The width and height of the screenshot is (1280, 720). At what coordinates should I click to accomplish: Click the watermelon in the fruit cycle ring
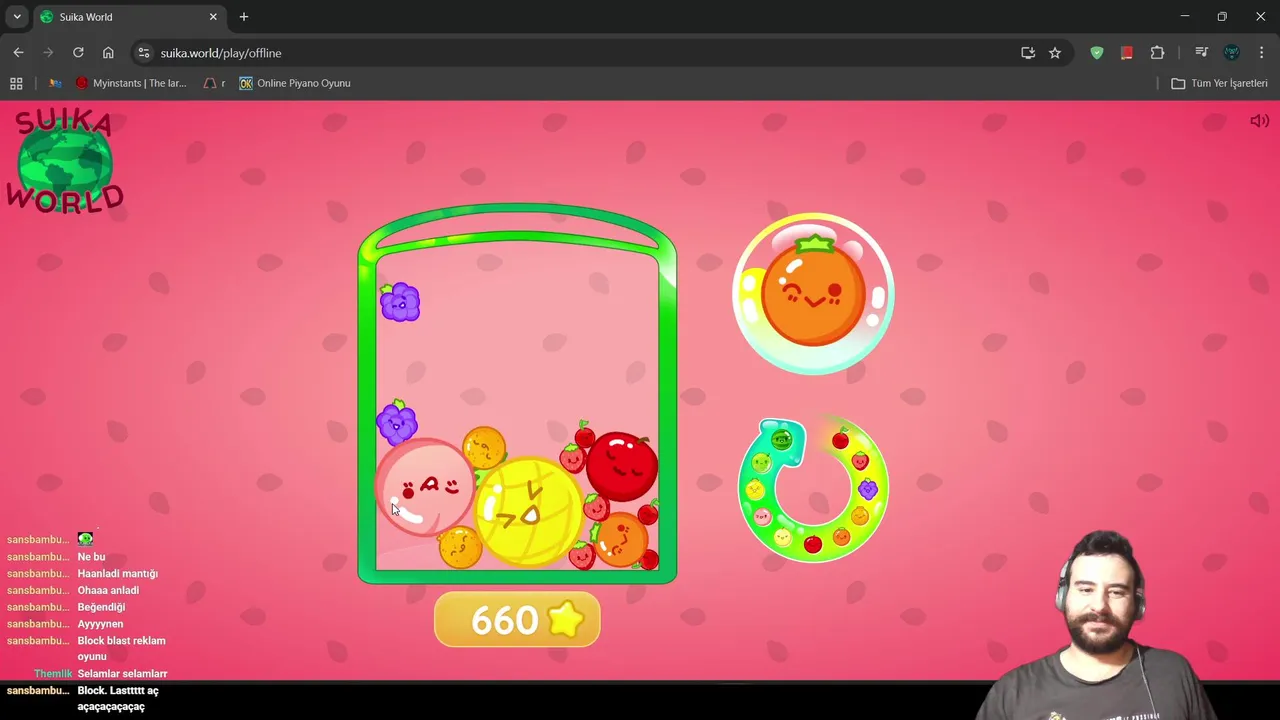782,440
